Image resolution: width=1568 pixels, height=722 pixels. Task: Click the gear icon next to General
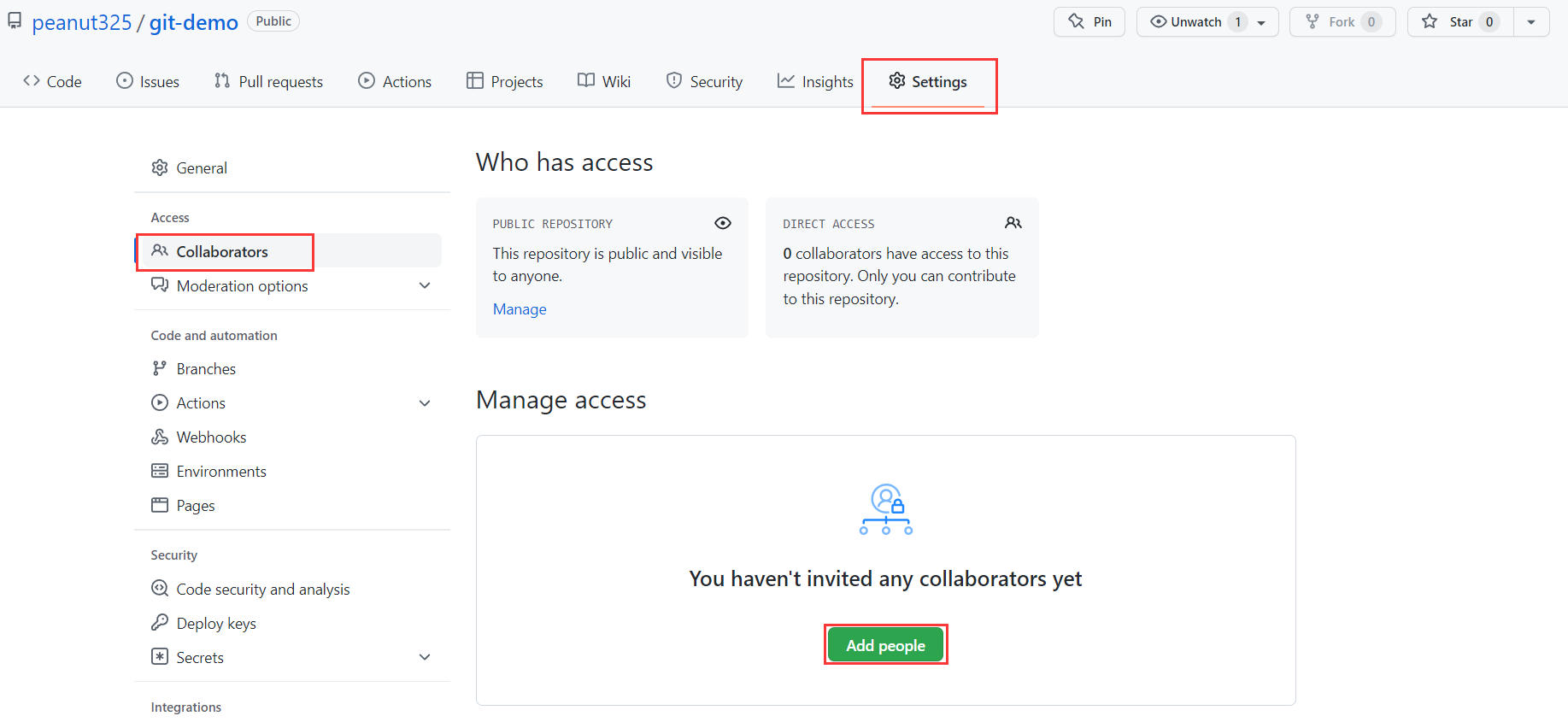coord(160,167)
